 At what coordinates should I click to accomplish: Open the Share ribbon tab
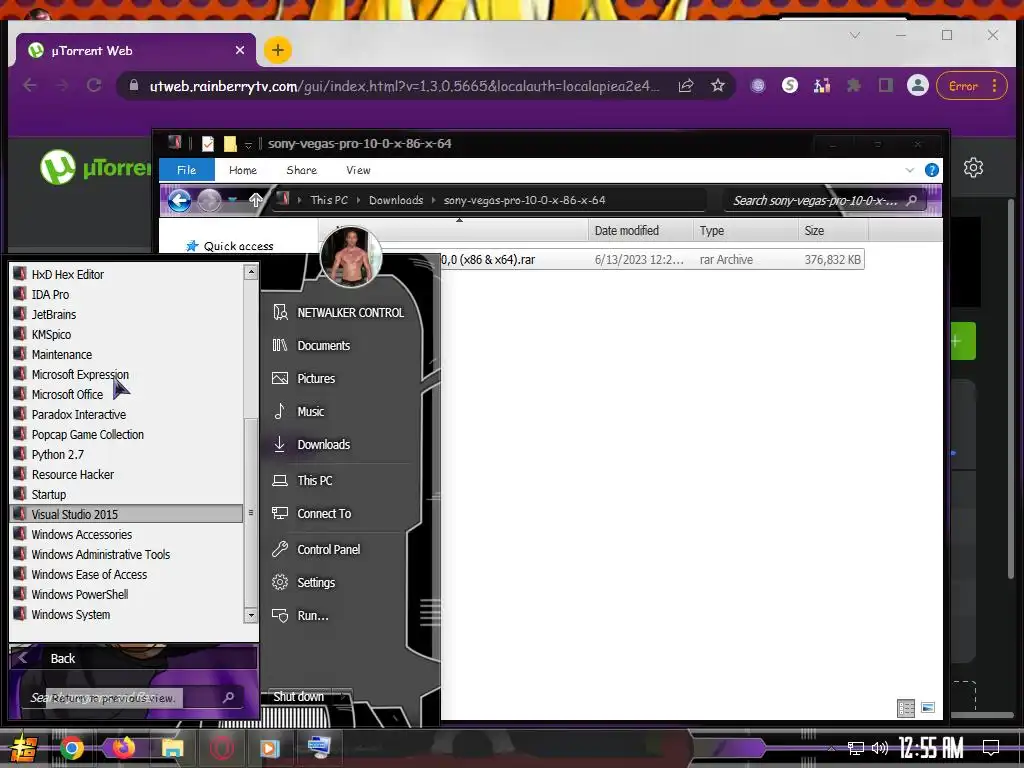302,170
